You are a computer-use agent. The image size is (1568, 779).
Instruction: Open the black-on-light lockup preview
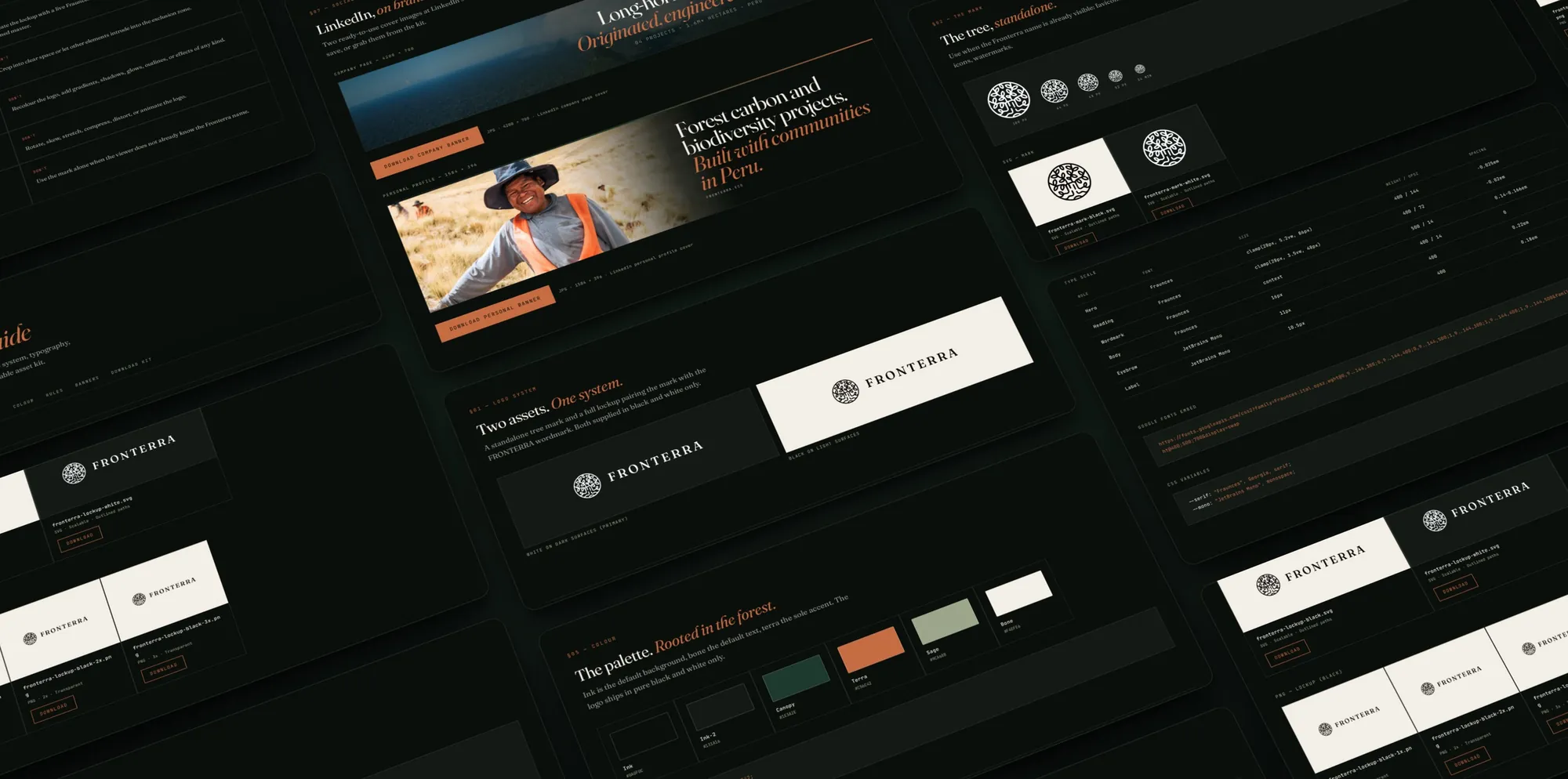895,374
